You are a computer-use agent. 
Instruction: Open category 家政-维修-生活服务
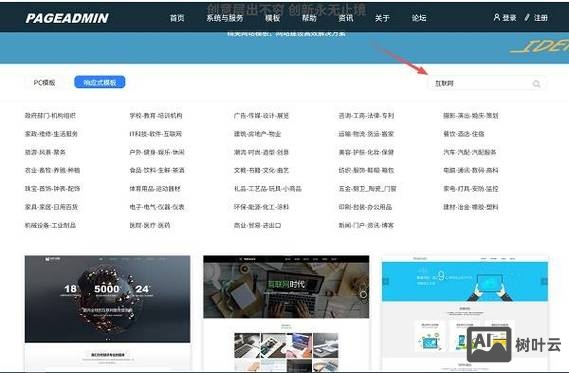pos(51,134)
